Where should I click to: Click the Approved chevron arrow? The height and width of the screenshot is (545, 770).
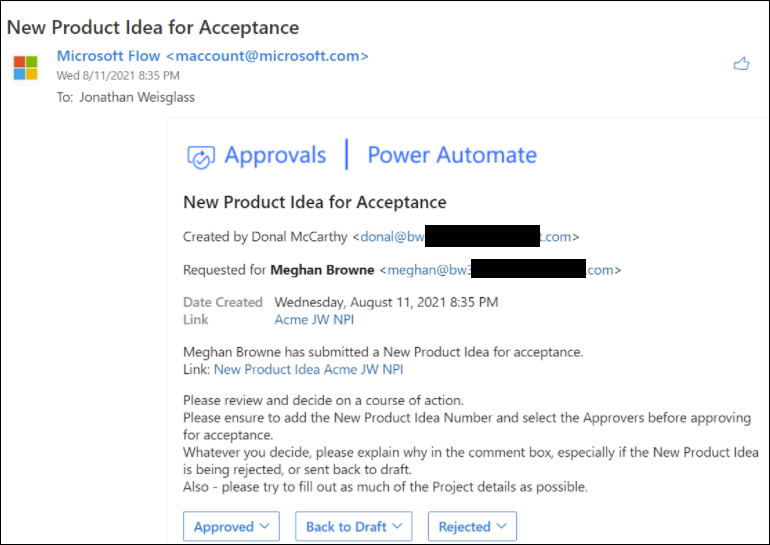click(265, 526)
